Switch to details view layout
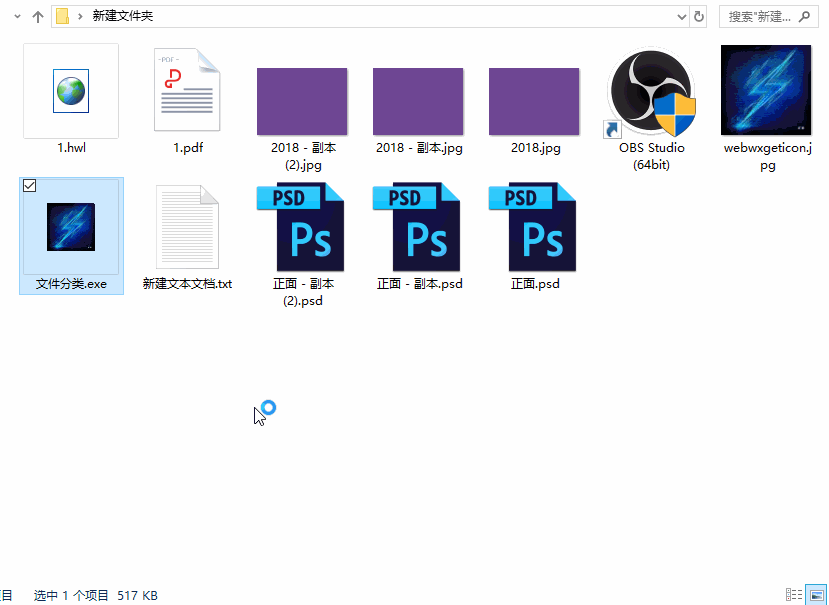 click(x=794, y=594)
